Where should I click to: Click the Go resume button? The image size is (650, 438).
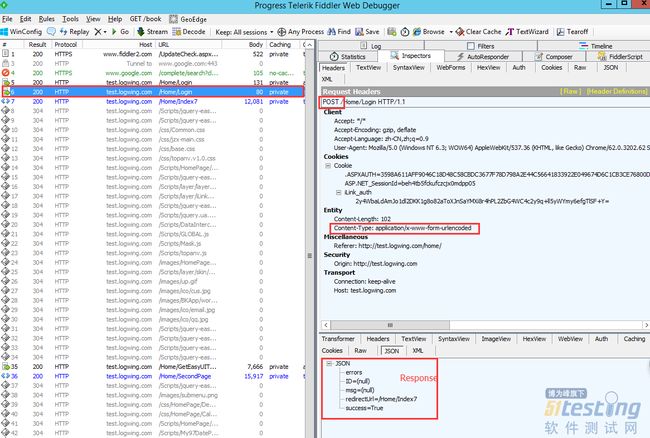pyautogui.click(x=120, y=31)
